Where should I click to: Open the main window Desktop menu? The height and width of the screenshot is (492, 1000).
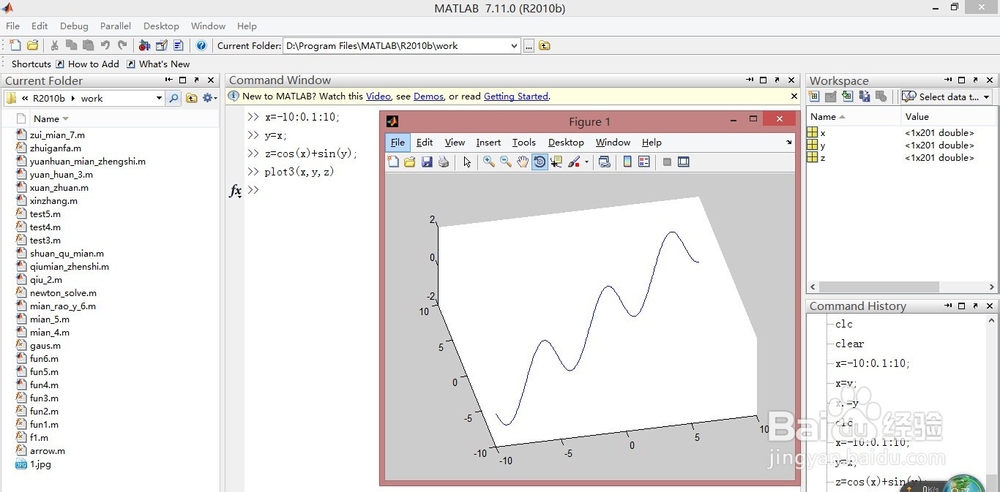[161, 26]
